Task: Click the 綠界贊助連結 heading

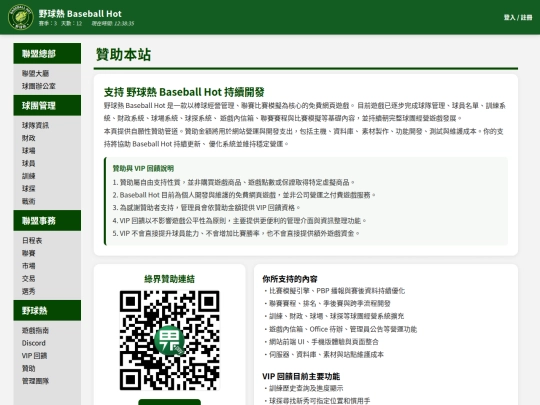Action: tap(169, 279)
